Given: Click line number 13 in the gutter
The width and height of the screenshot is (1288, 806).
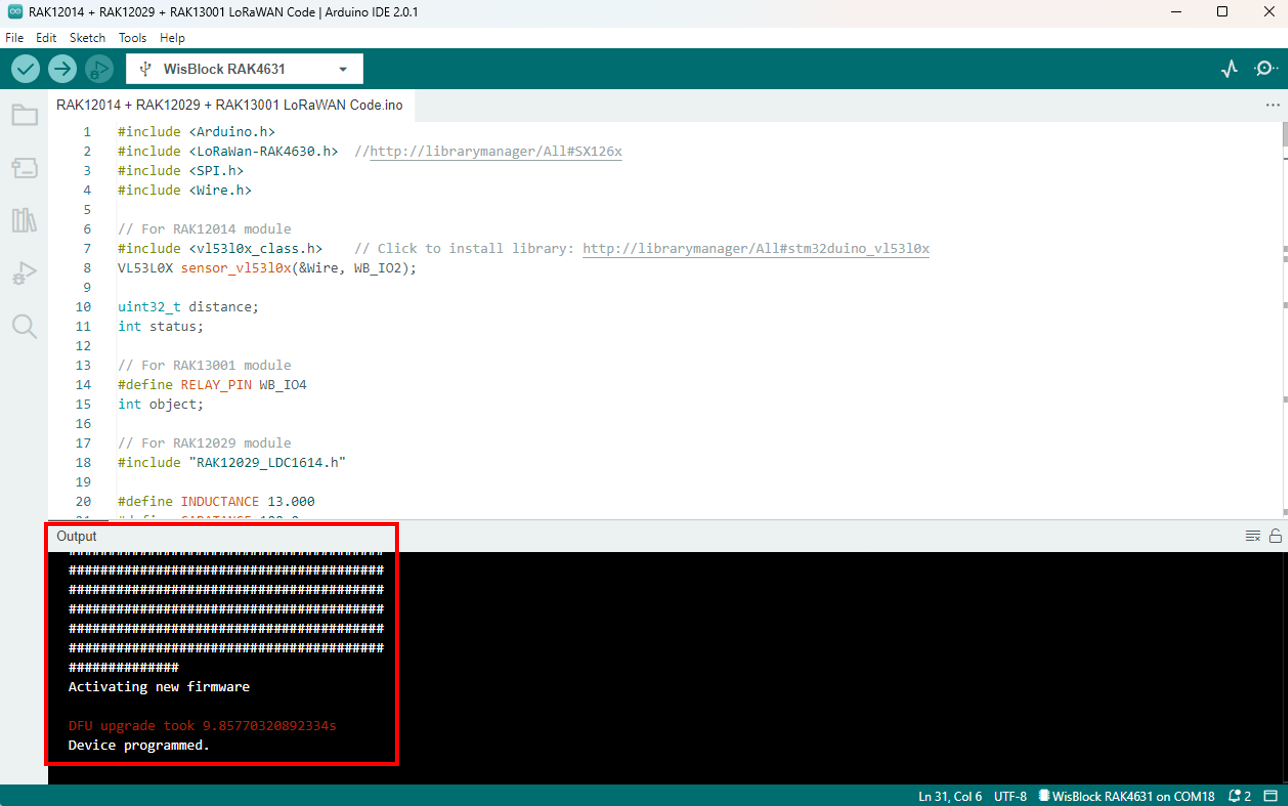Looking at the screenshot, I should point(83,366).
